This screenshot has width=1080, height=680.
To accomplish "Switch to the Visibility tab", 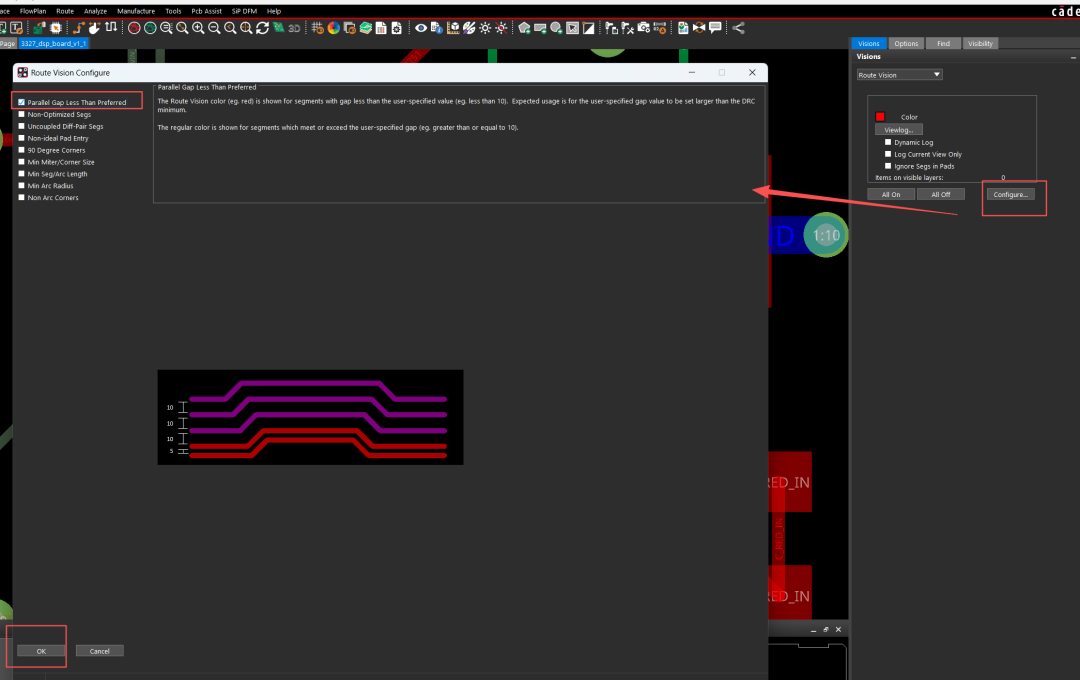I will point(980,44).
